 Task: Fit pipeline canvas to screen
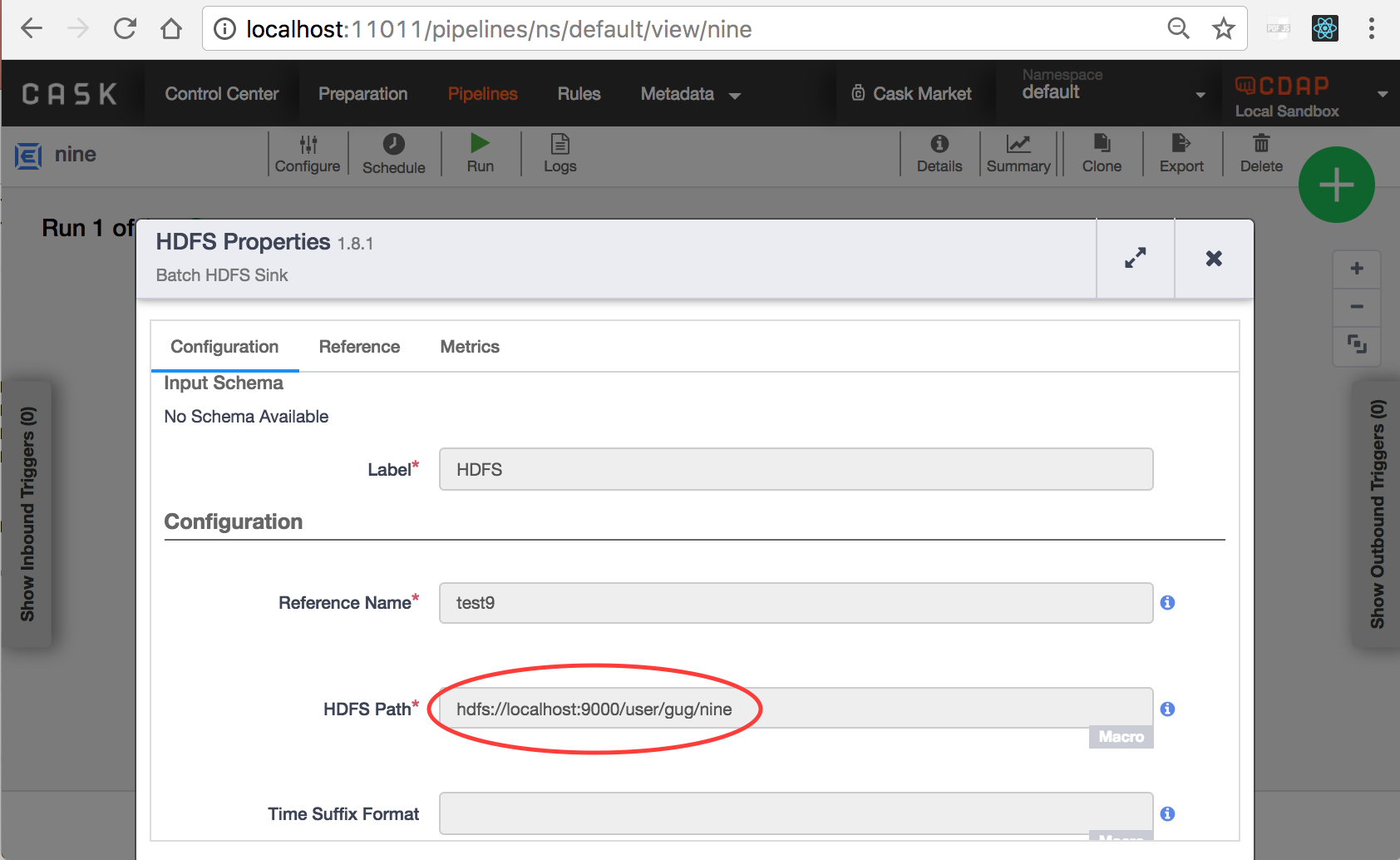pyautogui.click(x=1357, y=344)
